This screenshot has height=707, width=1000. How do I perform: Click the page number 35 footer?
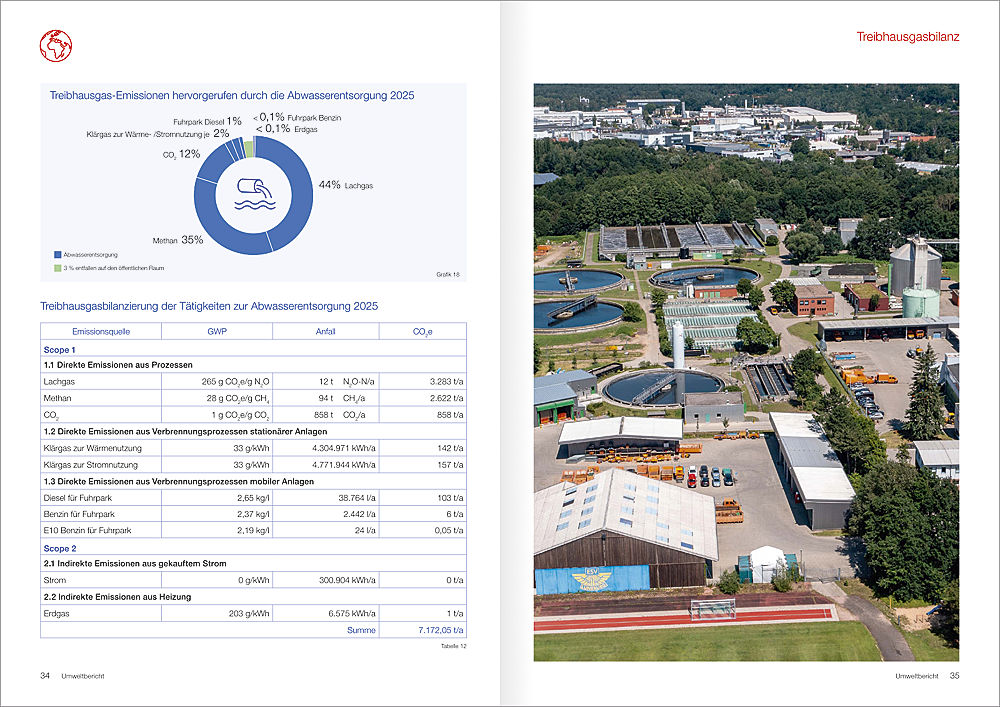click(953, 676)
